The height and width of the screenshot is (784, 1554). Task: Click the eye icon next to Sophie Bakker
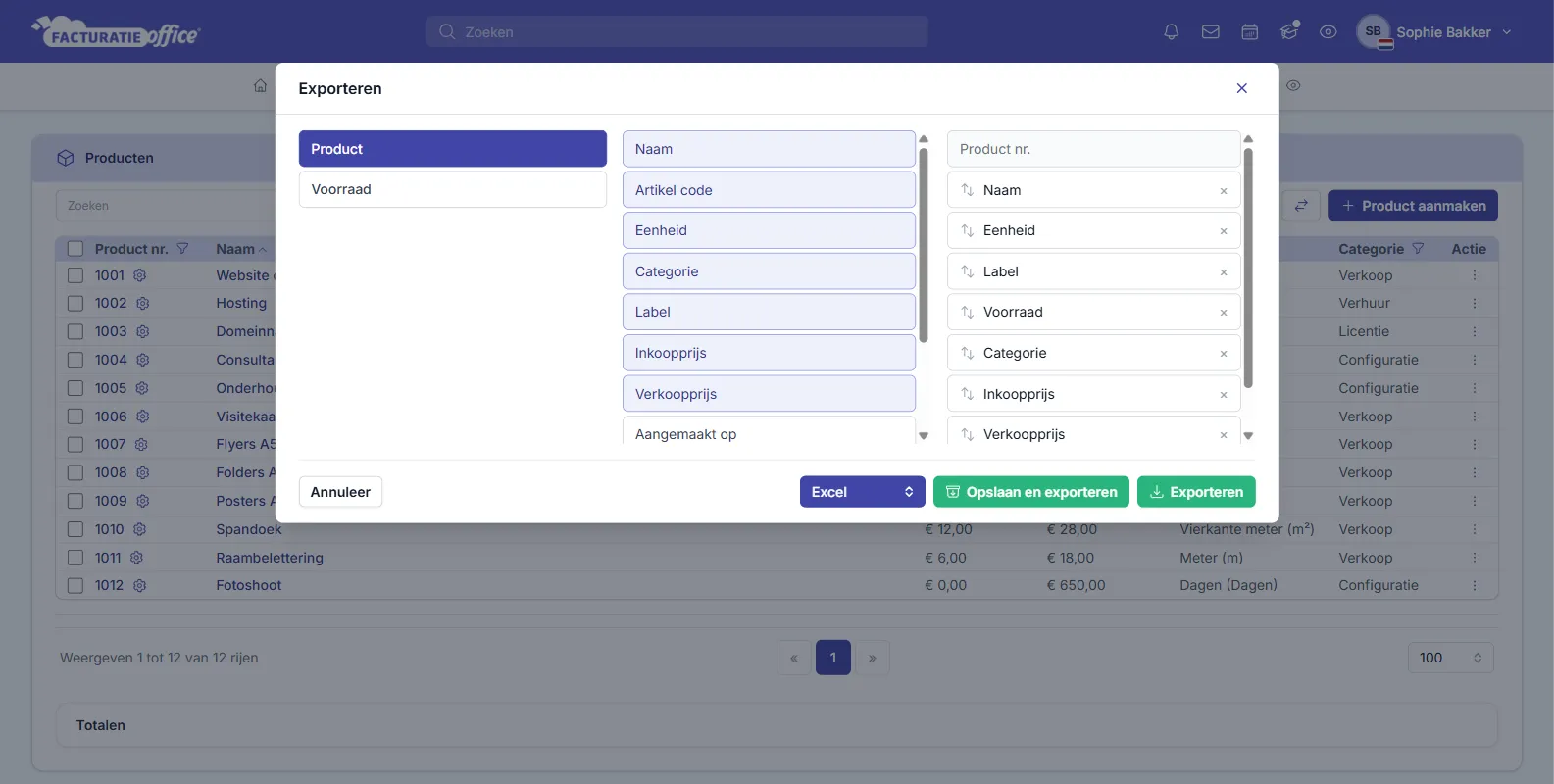point(1328,31)
